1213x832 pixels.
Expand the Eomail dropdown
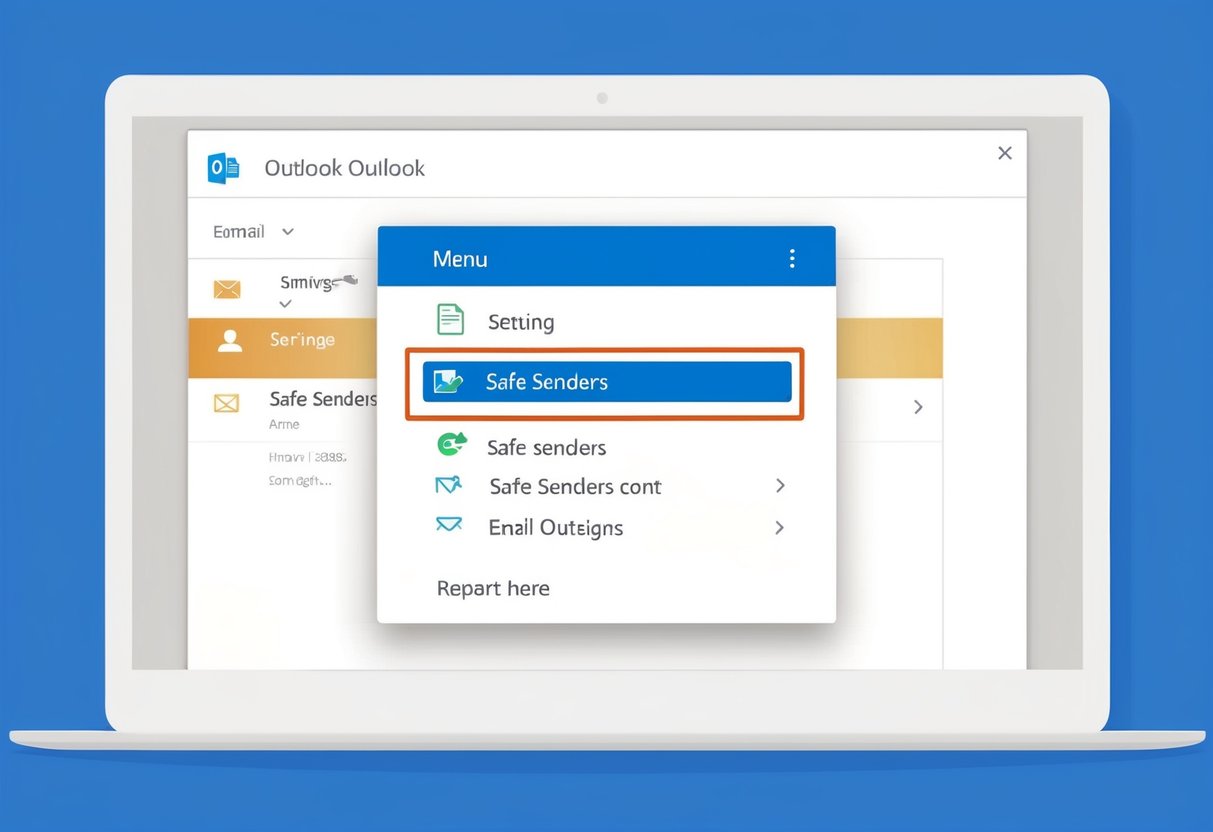(x=287, y=231)
